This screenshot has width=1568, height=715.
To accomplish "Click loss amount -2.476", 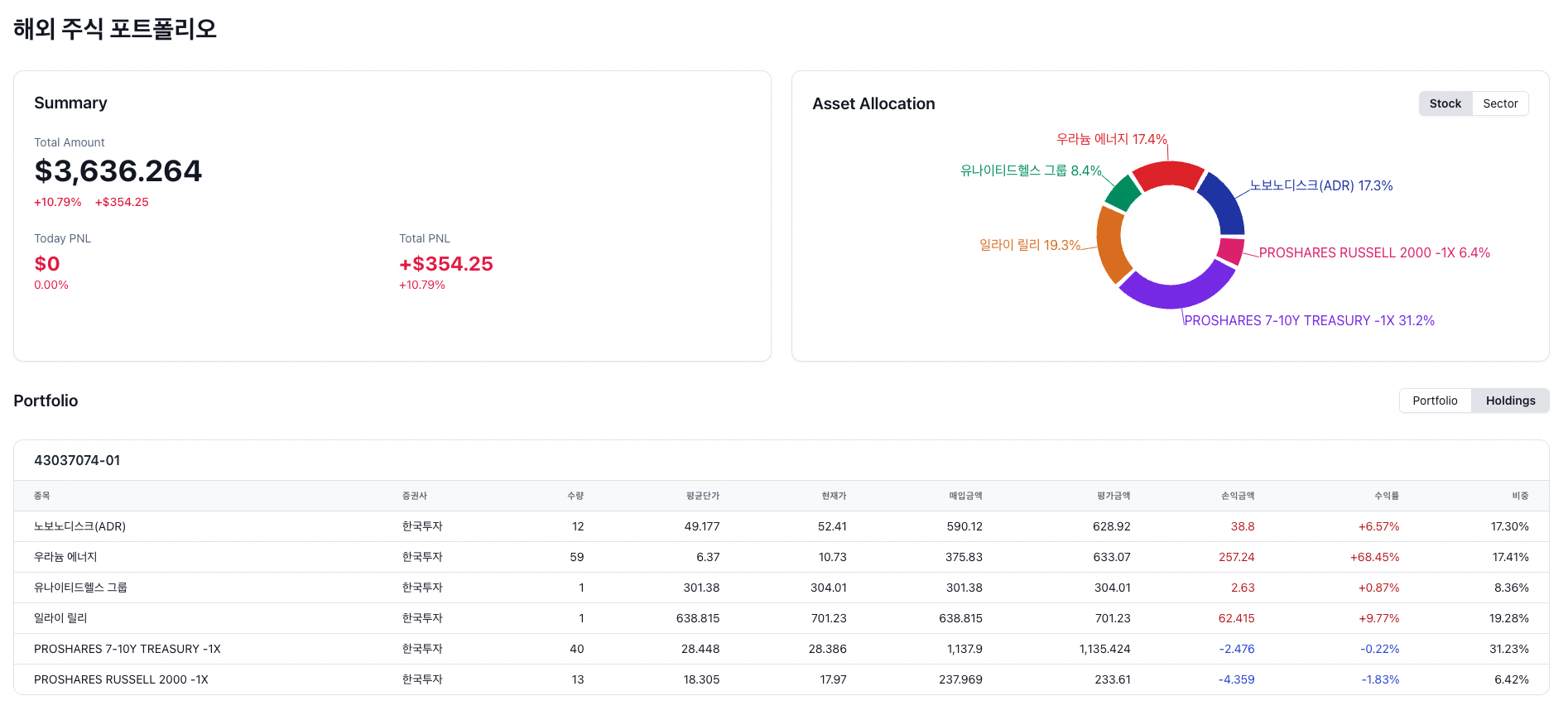I will (1237, 649).
